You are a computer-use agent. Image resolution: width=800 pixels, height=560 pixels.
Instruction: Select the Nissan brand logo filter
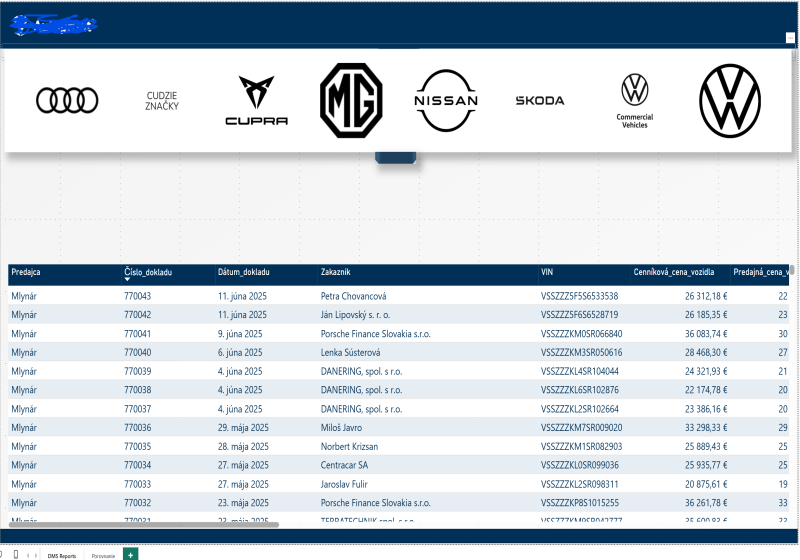(x=446, y=100)
